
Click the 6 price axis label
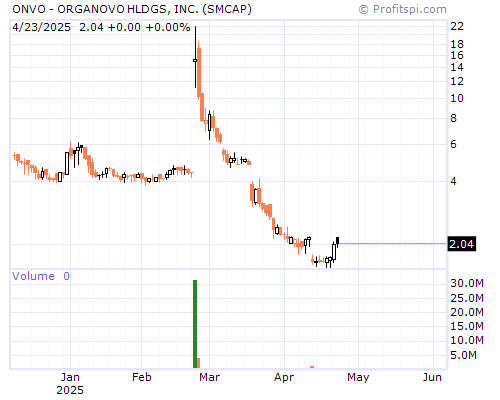(454, 144)
